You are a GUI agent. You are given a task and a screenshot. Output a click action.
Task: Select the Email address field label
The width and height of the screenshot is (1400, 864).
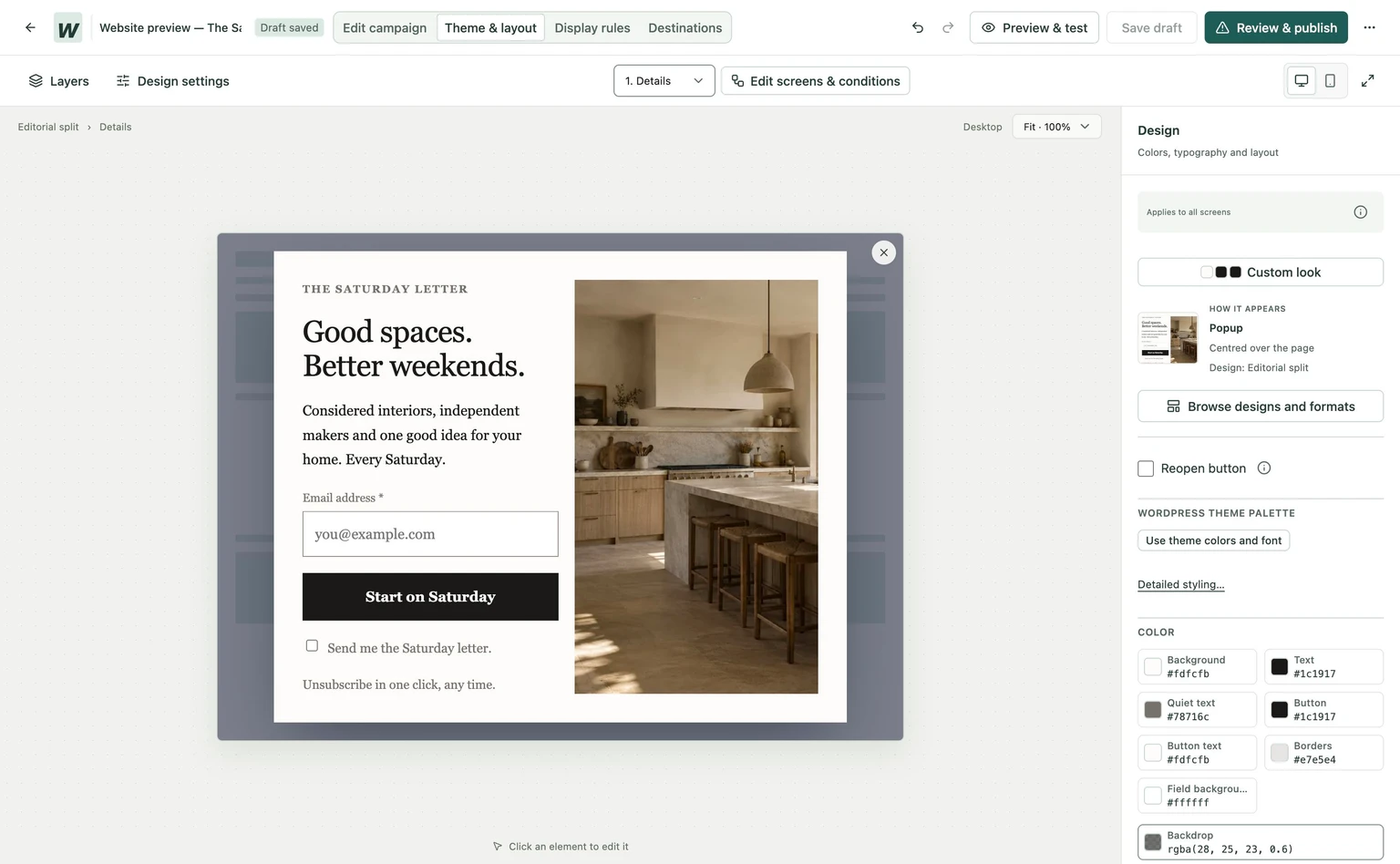tap(343, 498)
